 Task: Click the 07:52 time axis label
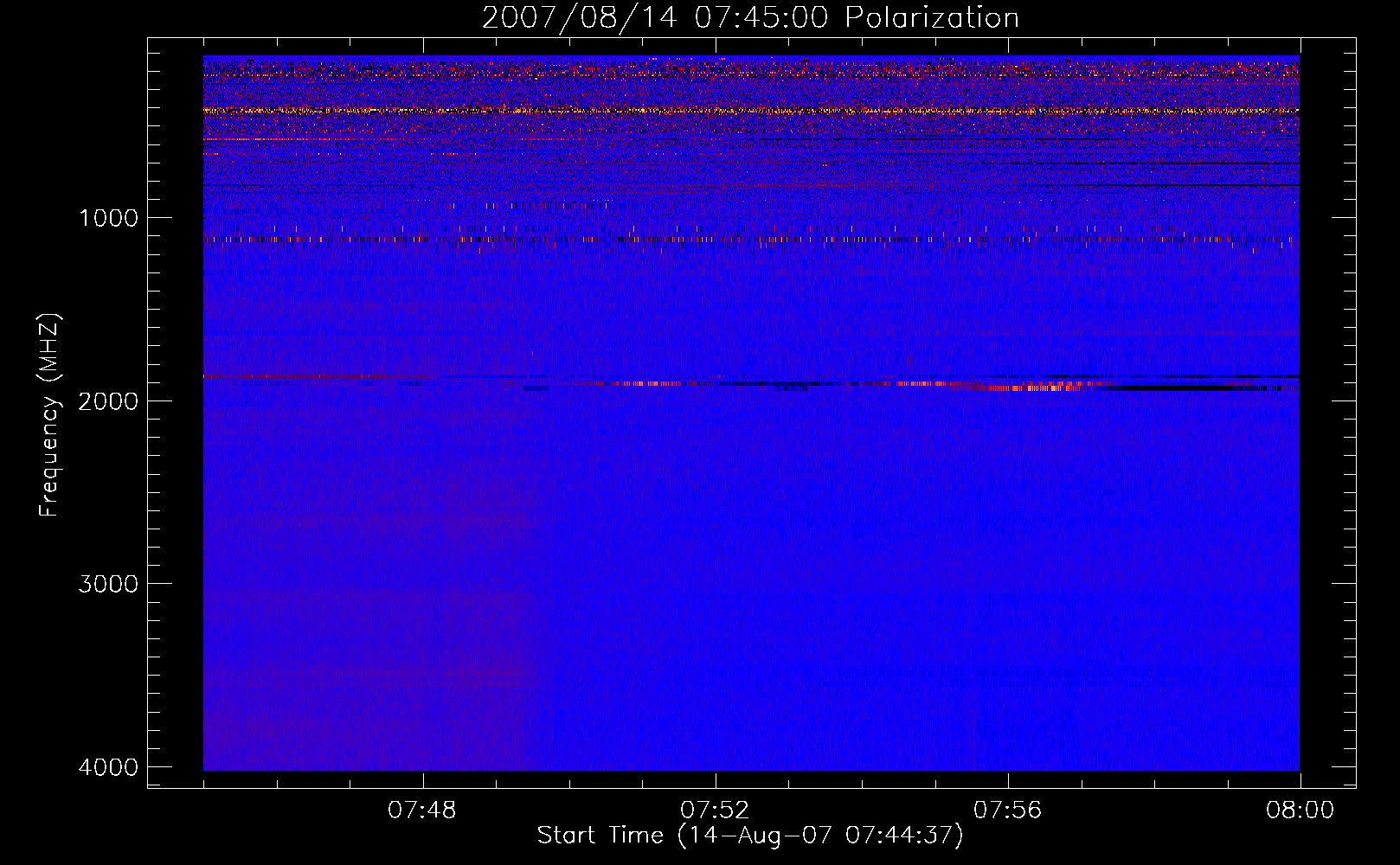pyautogui.click(x=715, y=811)
